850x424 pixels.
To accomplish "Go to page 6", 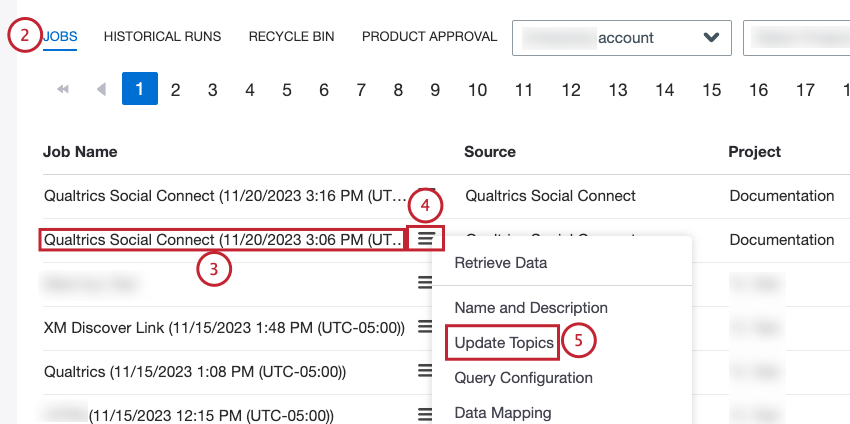I will click(324, 89).
